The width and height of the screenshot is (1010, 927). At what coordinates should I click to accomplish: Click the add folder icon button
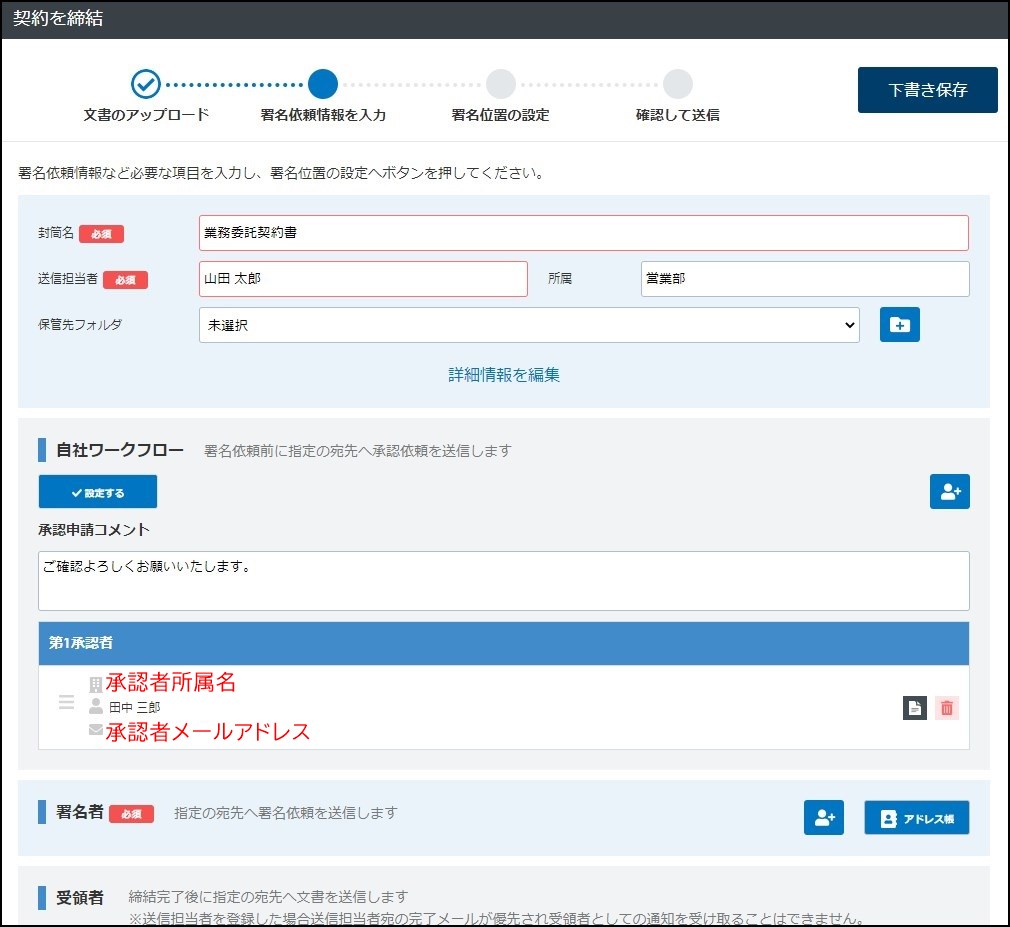[899, 325]
